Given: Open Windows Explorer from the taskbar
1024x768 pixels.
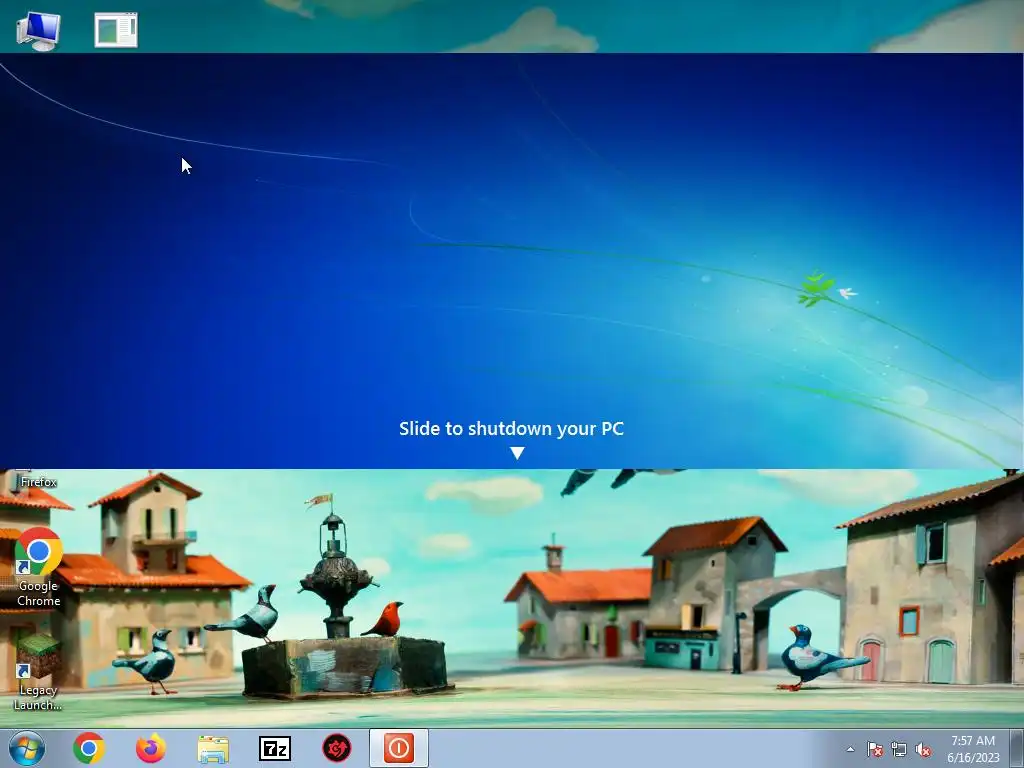Looking at the screenshot, I should click(213, 749).
